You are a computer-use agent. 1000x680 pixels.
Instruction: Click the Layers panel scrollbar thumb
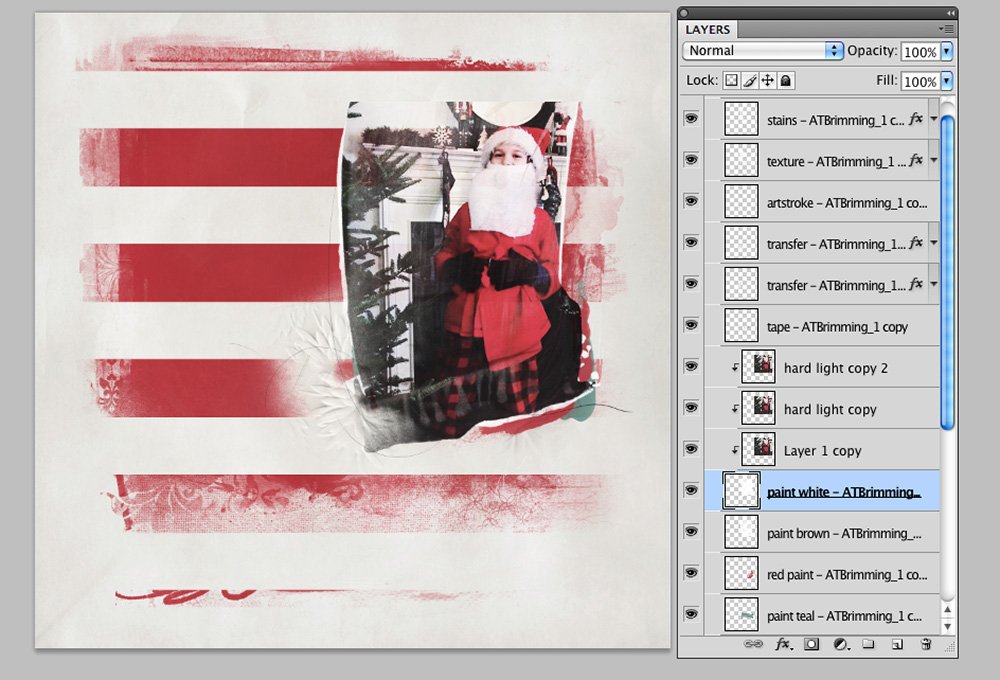click(x=948, y=272)
